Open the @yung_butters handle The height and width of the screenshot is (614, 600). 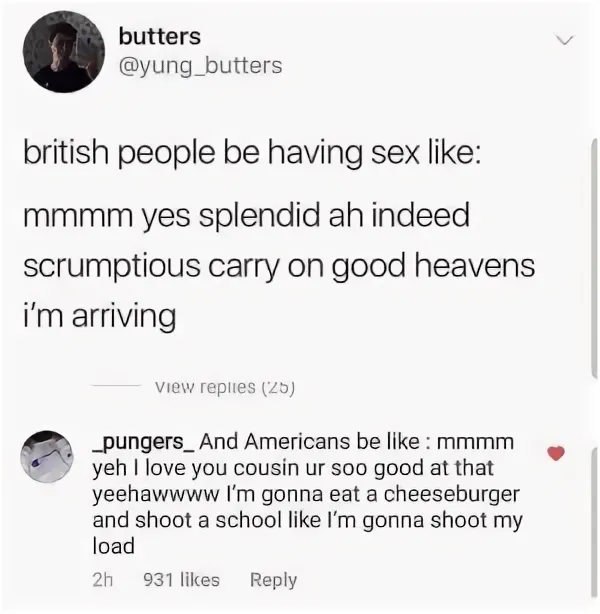tap(200, 66)
